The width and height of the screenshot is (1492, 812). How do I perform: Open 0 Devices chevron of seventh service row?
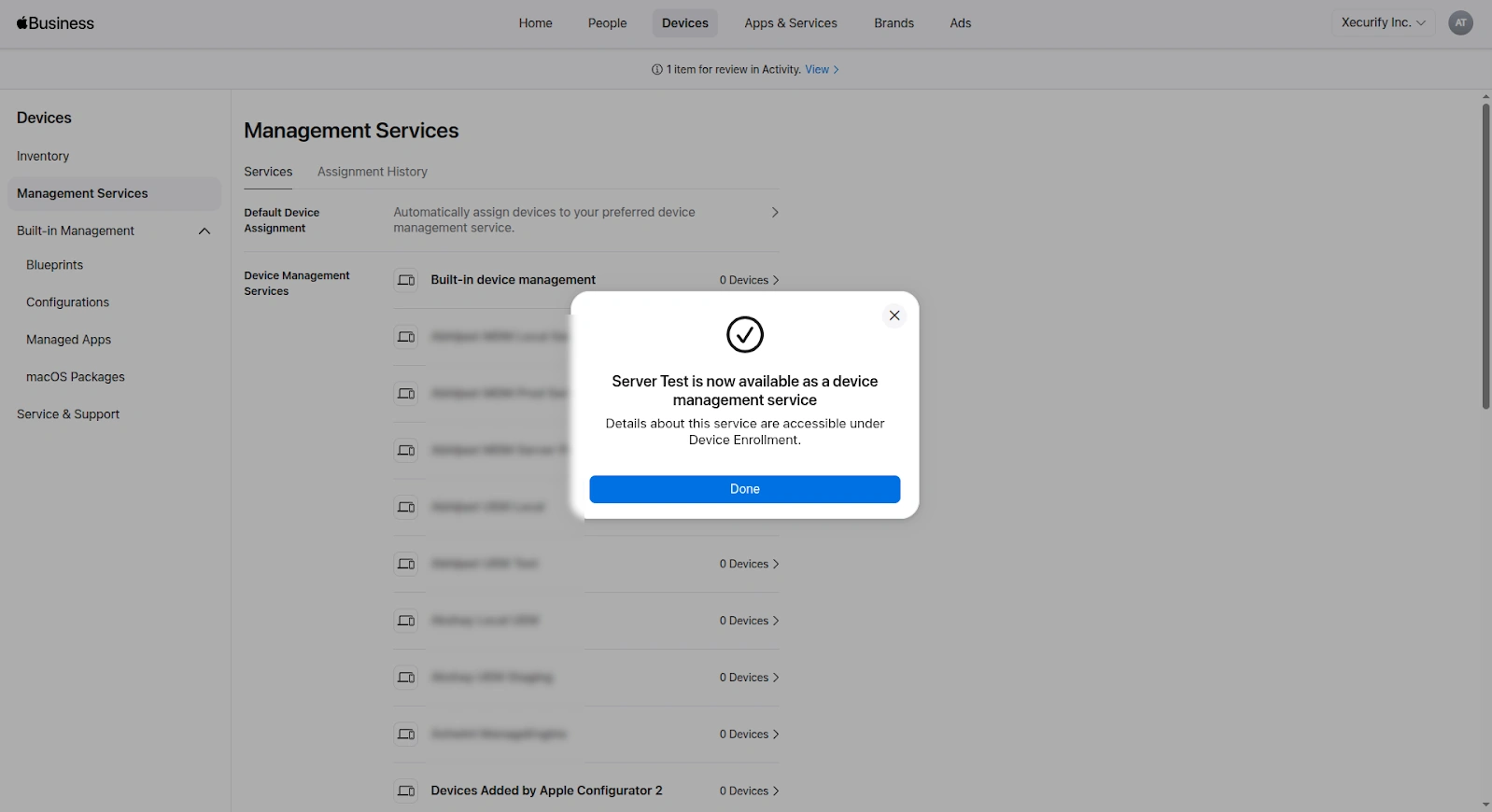776,621
